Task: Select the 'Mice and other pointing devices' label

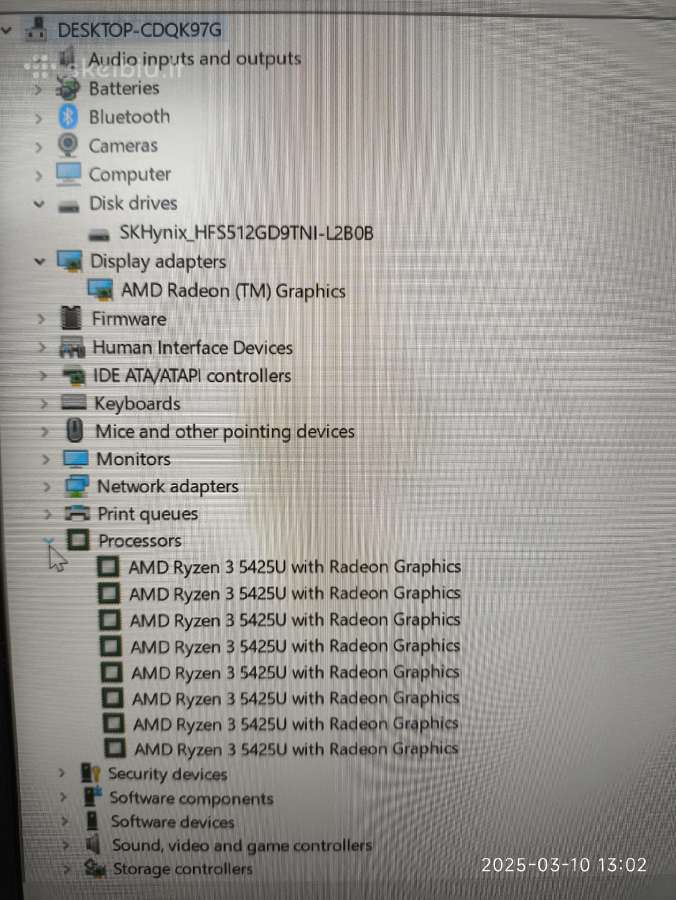Action: [x=225, y=432]
